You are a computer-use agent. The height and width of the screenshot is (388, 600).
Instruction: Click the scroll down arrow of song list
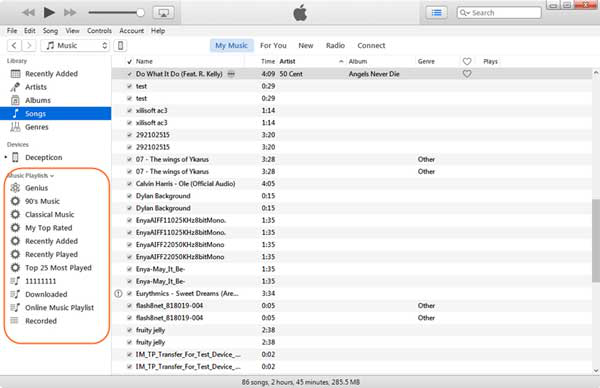596,370
